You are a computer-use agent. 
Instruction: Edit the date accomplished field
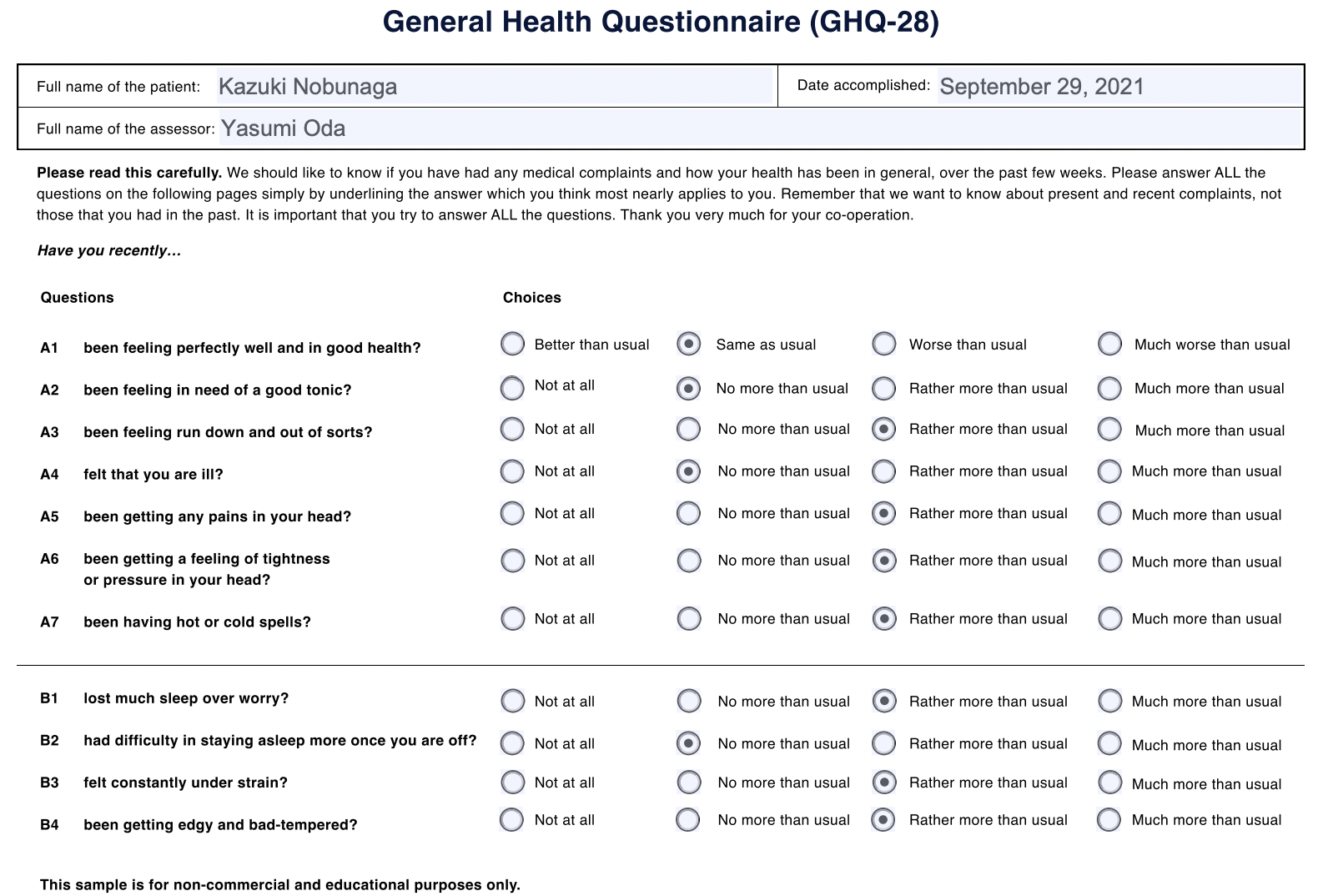(1118, 86)
